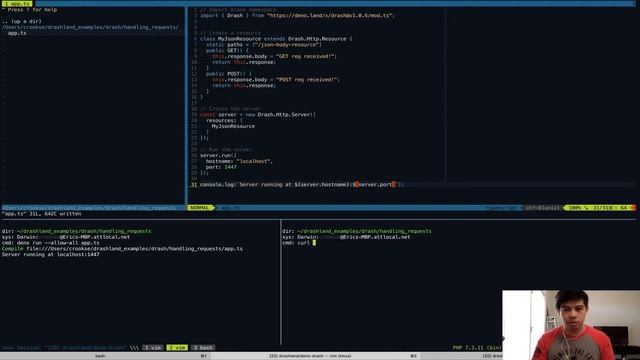
Task: Click the ".. (up a dir)" entry in NERDTree
Action: click(21, 21)
